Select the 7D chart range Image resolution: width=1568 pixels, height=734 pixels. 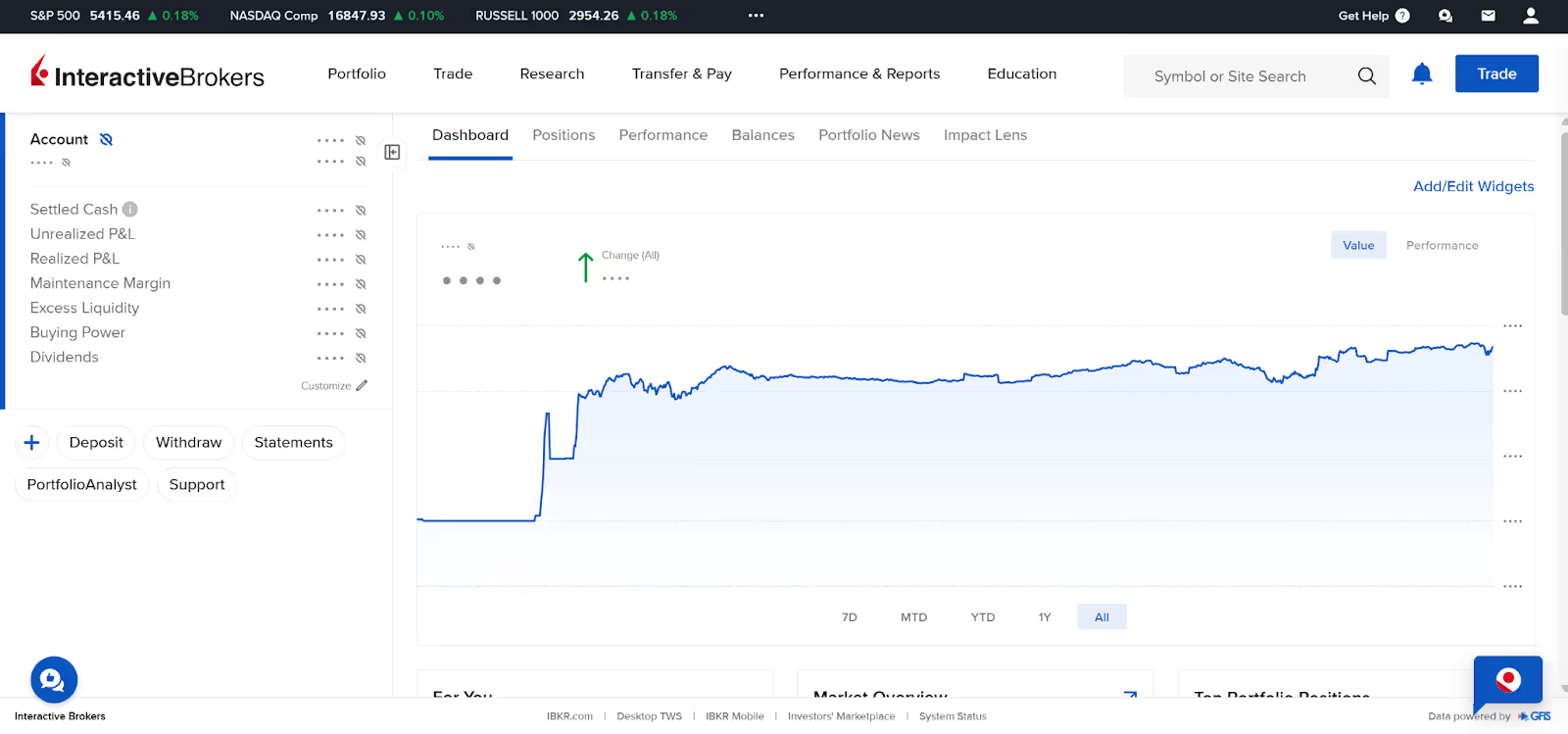[850, 617]
